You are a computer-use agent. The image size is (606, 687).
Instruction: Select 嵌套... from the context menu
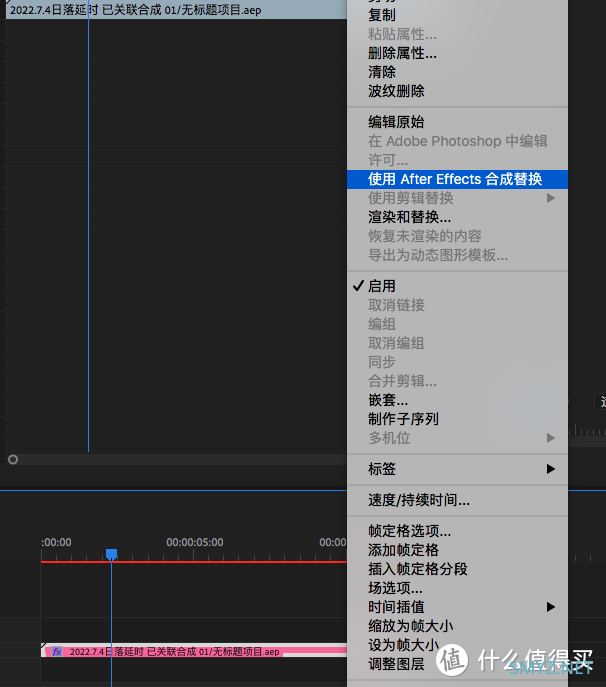(x=457, y=400)
